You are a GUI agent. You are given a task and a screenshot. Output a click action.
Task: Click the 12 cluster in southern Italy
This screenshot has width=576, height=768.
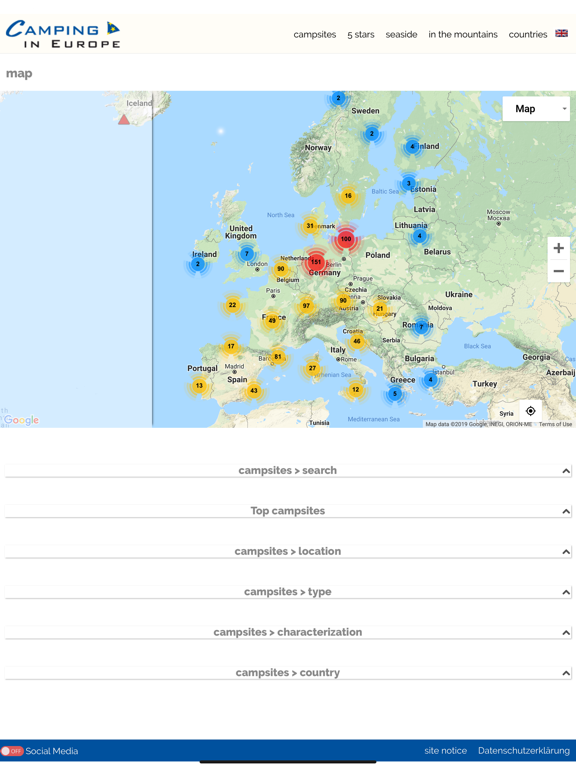click(x=356, y=389)
